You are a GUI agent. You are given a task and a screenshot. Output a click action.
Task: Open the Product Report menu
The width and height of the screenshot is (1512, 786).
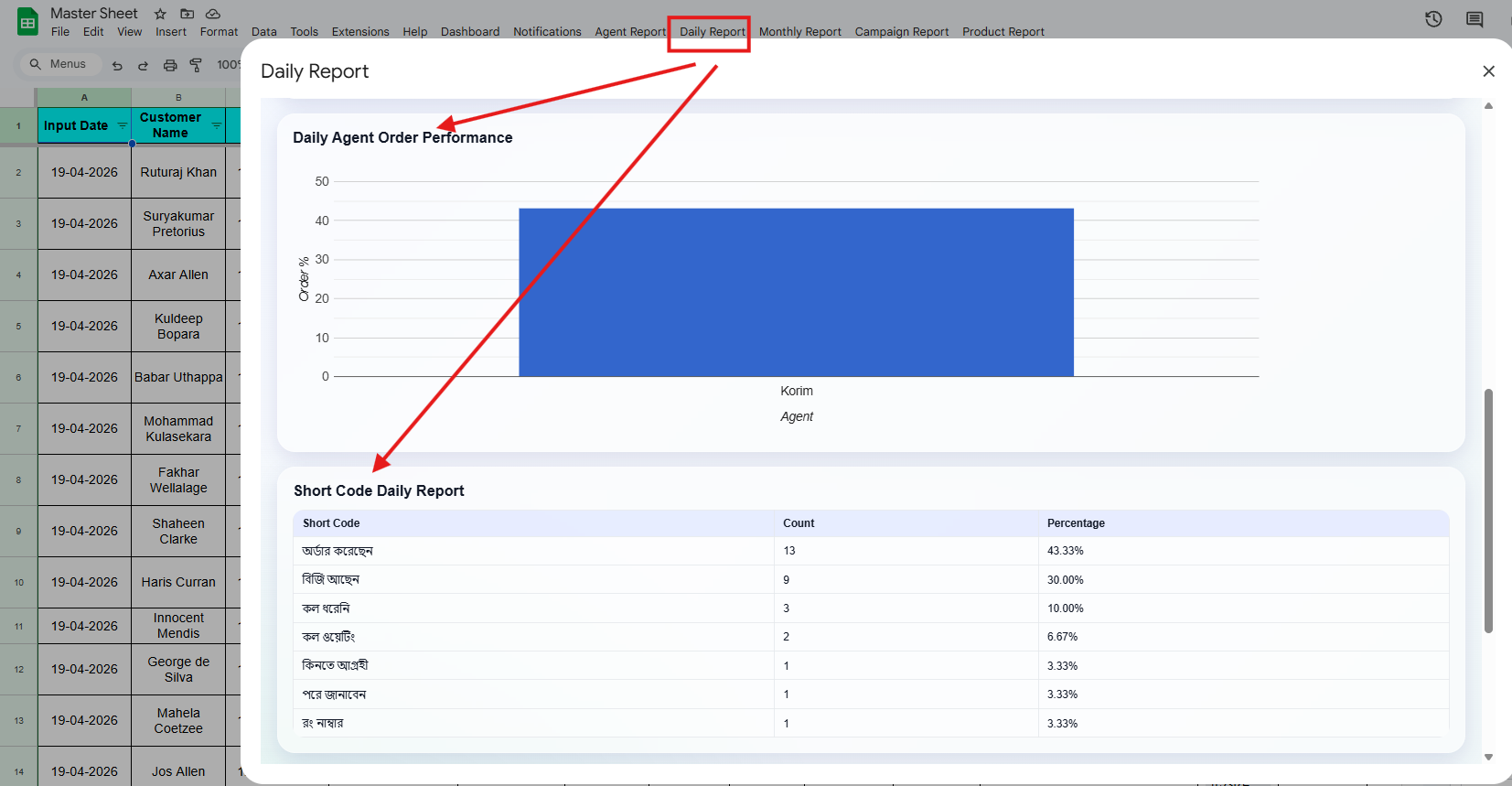pyautogui.click(x=1003, y=32)
